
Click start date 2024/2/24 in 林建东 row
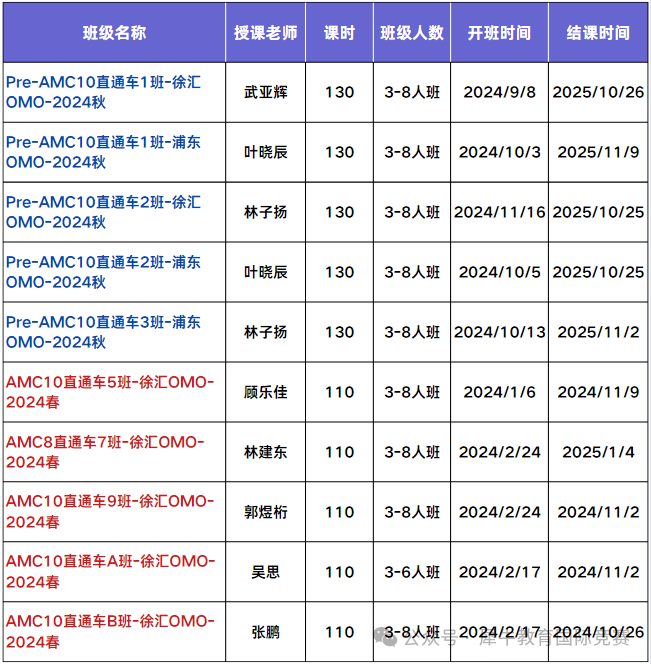pyautogui.click(x=499, y=453)
